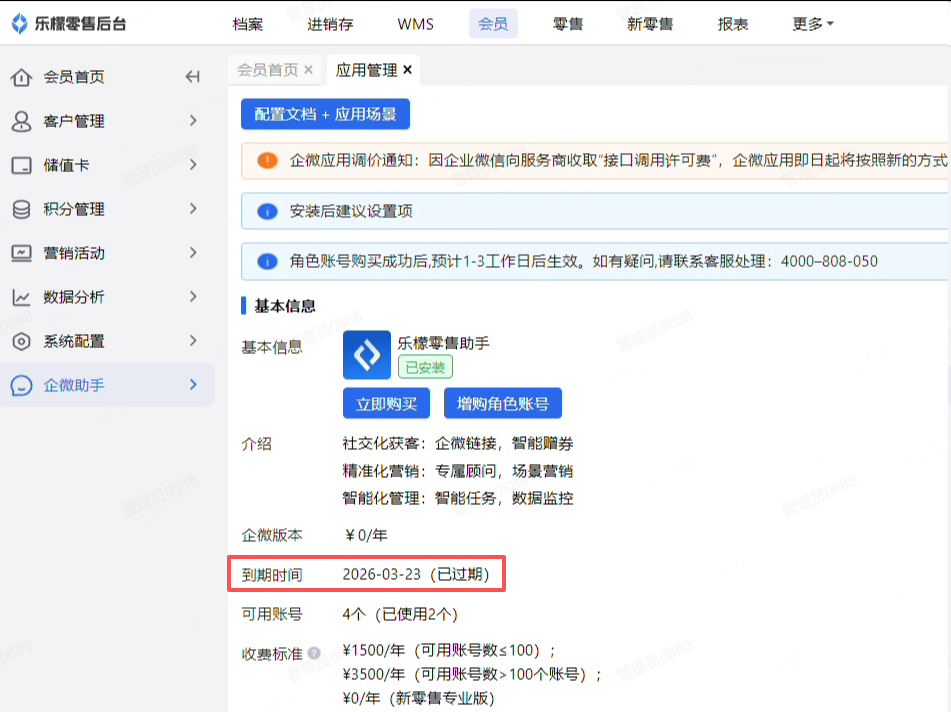Image resolution: width=951 pixels, height=712 pixels.
Task: Open the WMS top menu
Action: coord(415,24)
